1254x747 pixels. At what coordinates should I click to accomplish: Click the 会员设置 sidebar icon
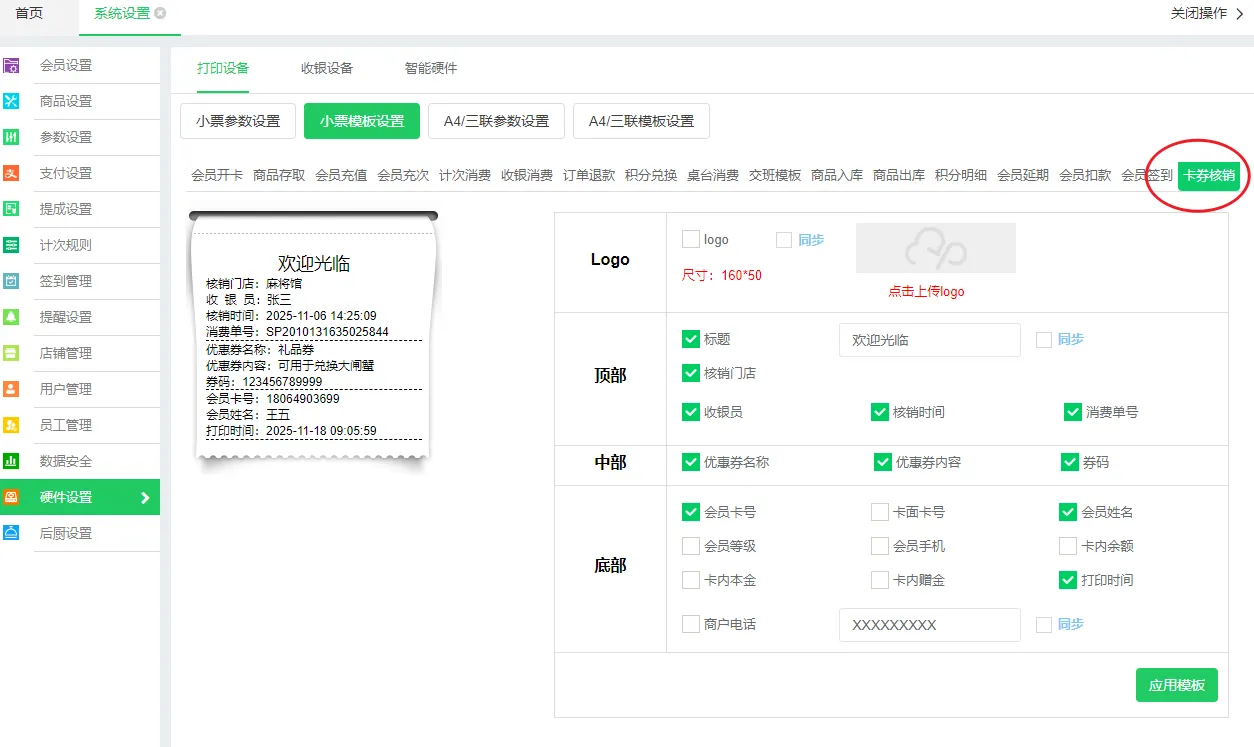[12, 66]
